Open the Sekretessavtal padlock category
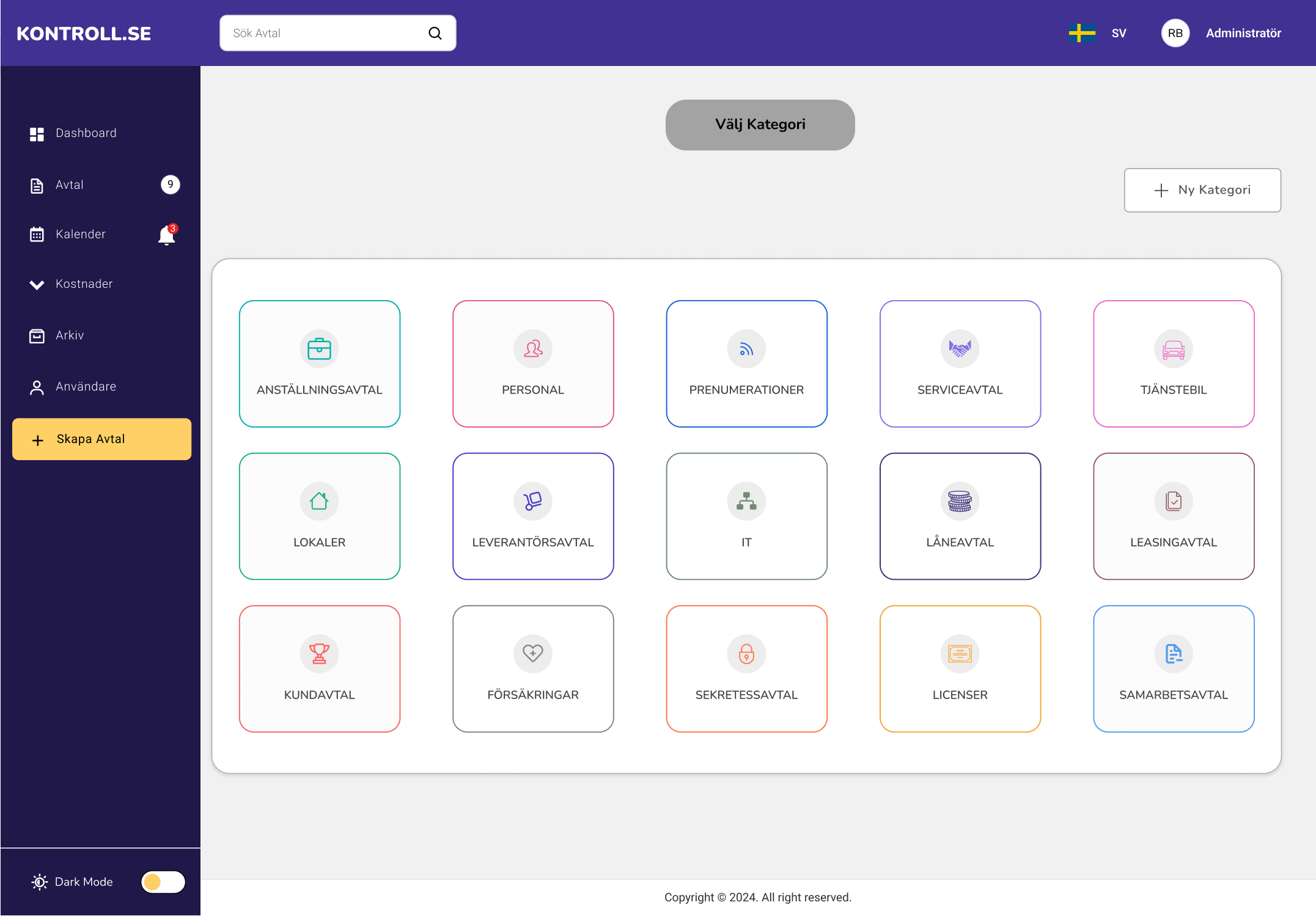 (746, 654)
